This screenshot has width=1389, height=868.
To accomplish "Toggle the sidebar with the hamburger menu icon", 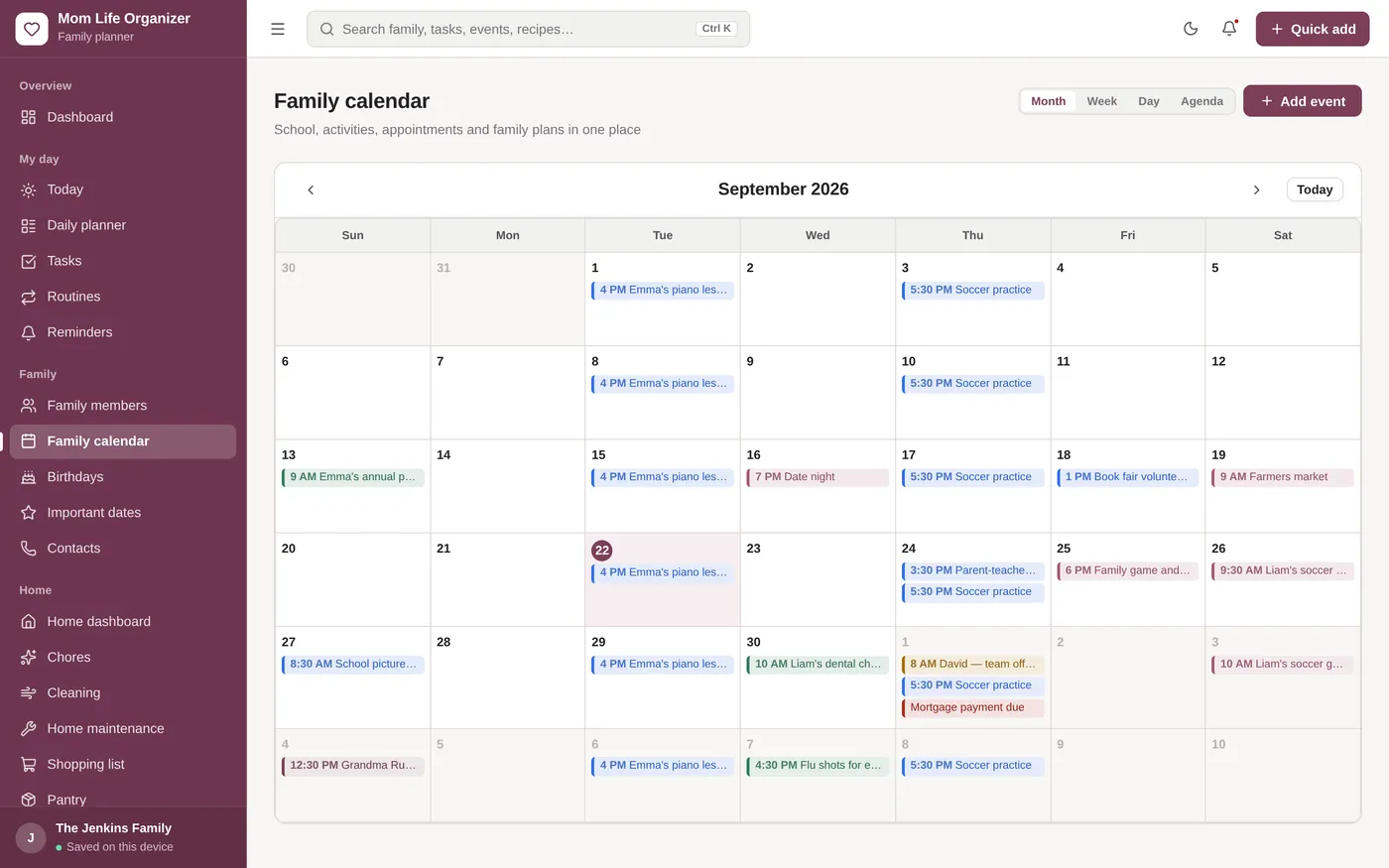I will click(278, 29).
